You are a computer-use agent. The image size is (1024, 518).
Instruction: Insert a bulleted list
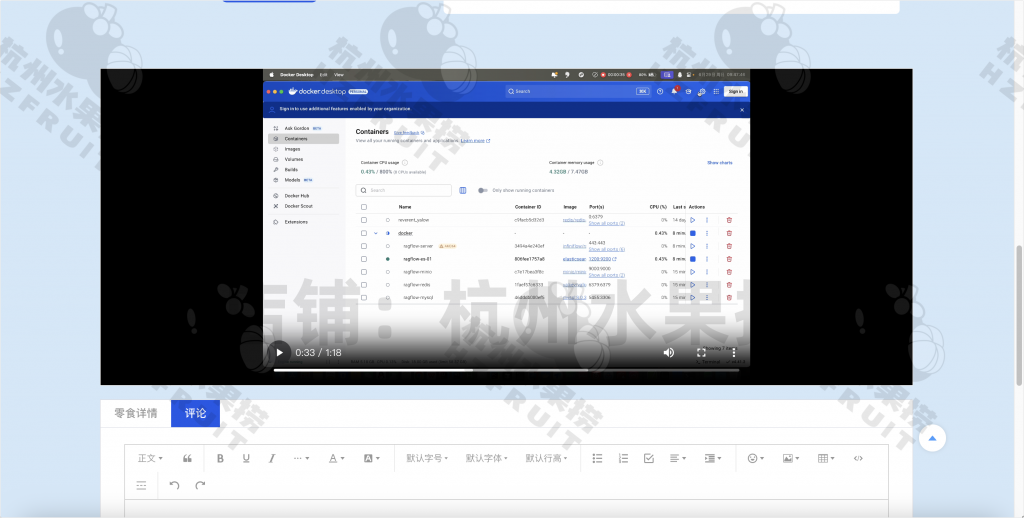pyautogui.click(x=598, y=458)
